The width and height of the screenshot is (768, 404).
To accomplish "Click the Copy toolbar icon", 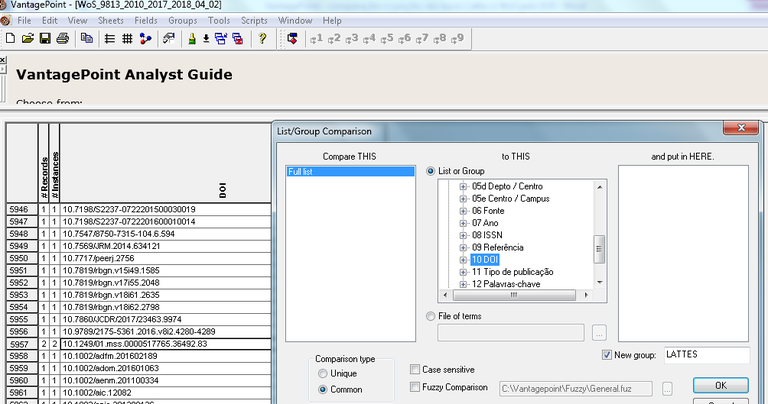I will coord(87,38).
